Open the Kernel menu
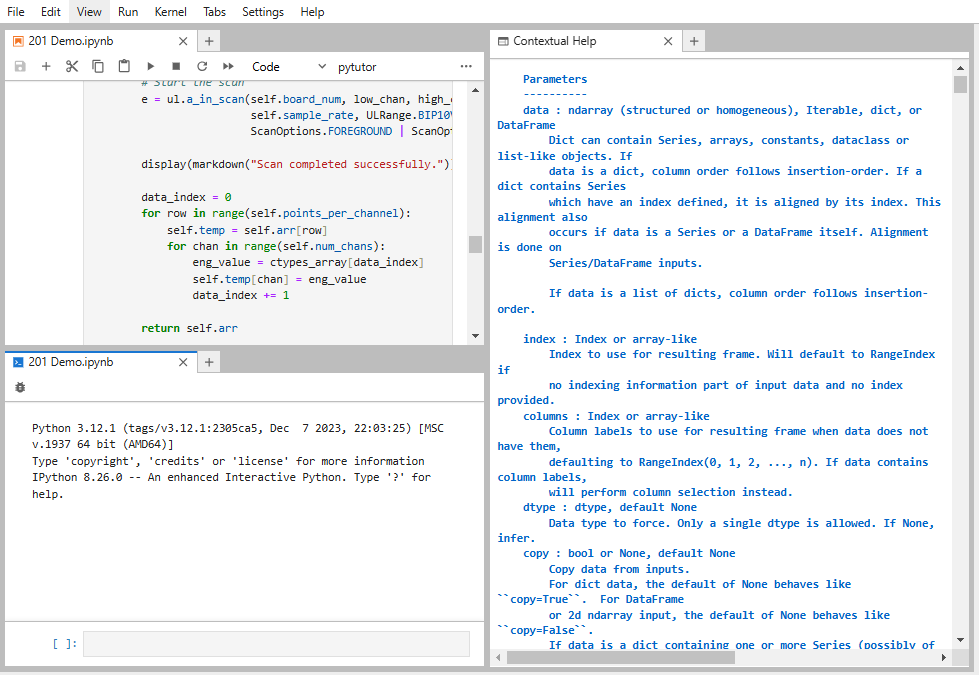 (170, 12)
